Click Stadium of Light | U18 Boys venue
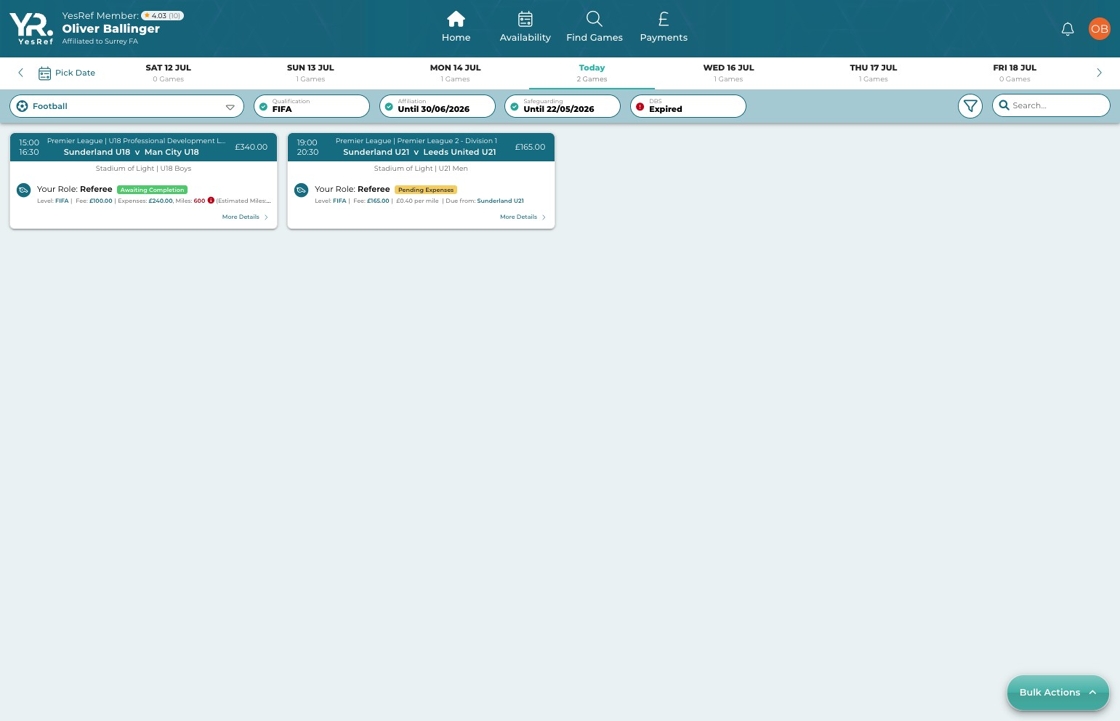1120x721 pixels. (144, 168)
